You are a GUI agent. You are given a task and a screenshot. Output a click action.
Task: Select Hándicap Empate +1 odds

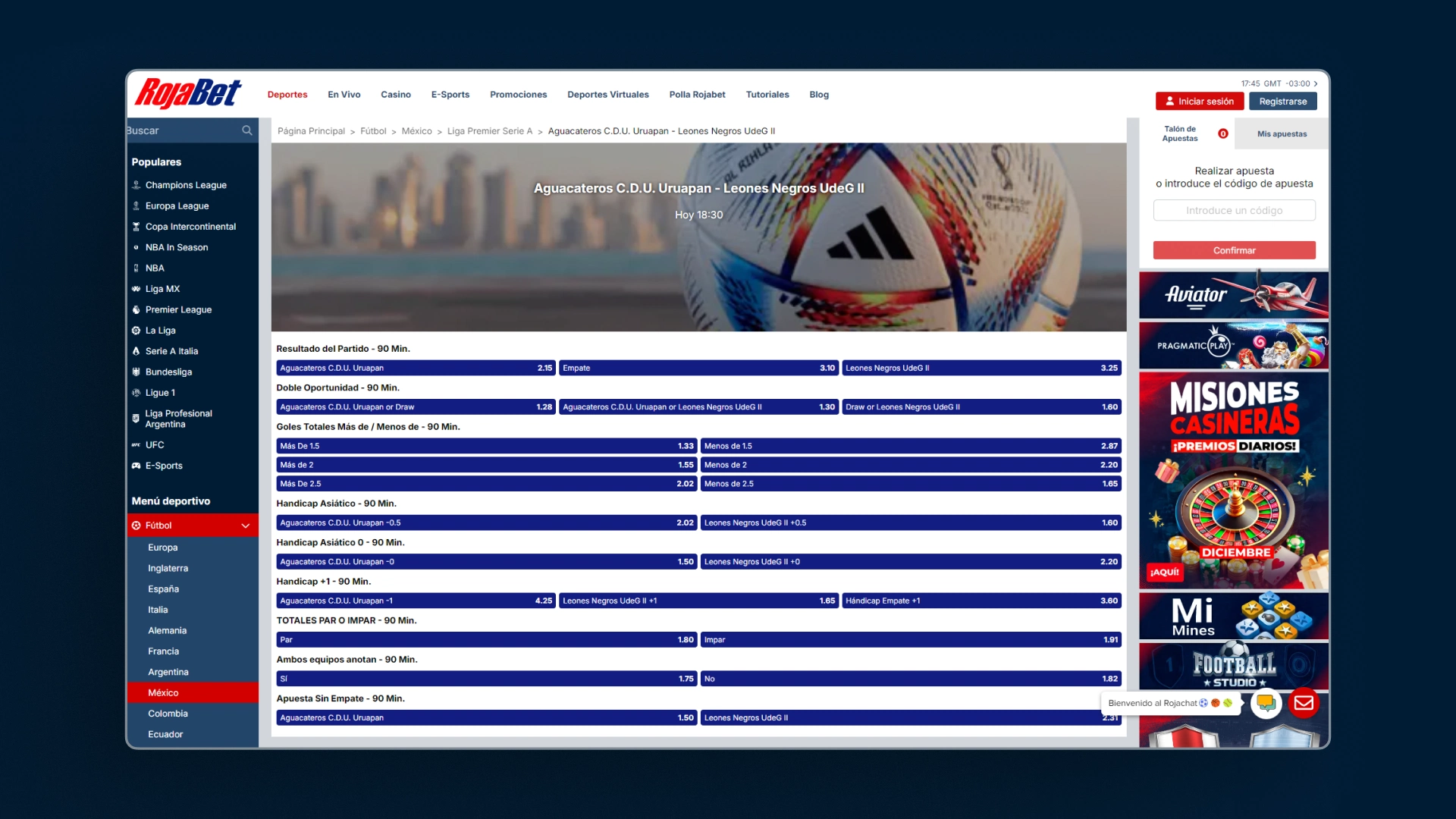point(981,601)
